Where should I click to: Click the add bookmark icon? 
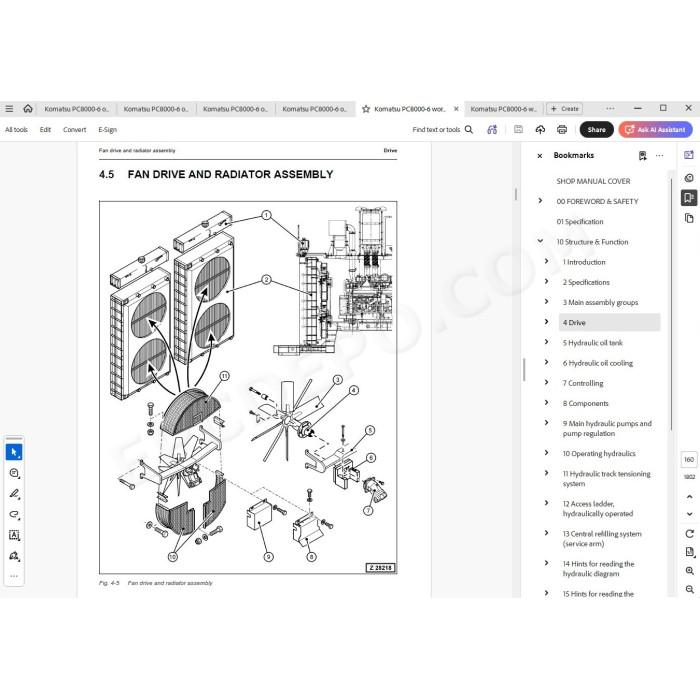[642, 155]
